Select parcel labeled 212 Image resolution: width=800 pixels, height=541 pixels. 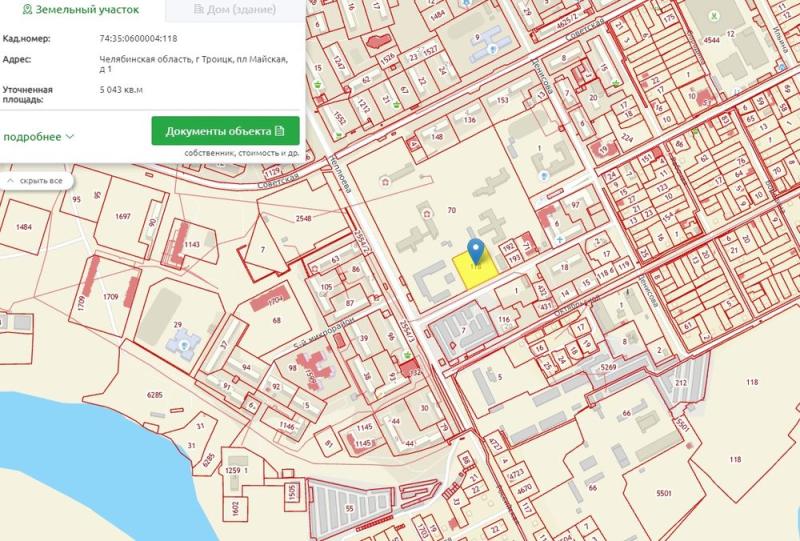click(x=681, y=383)
